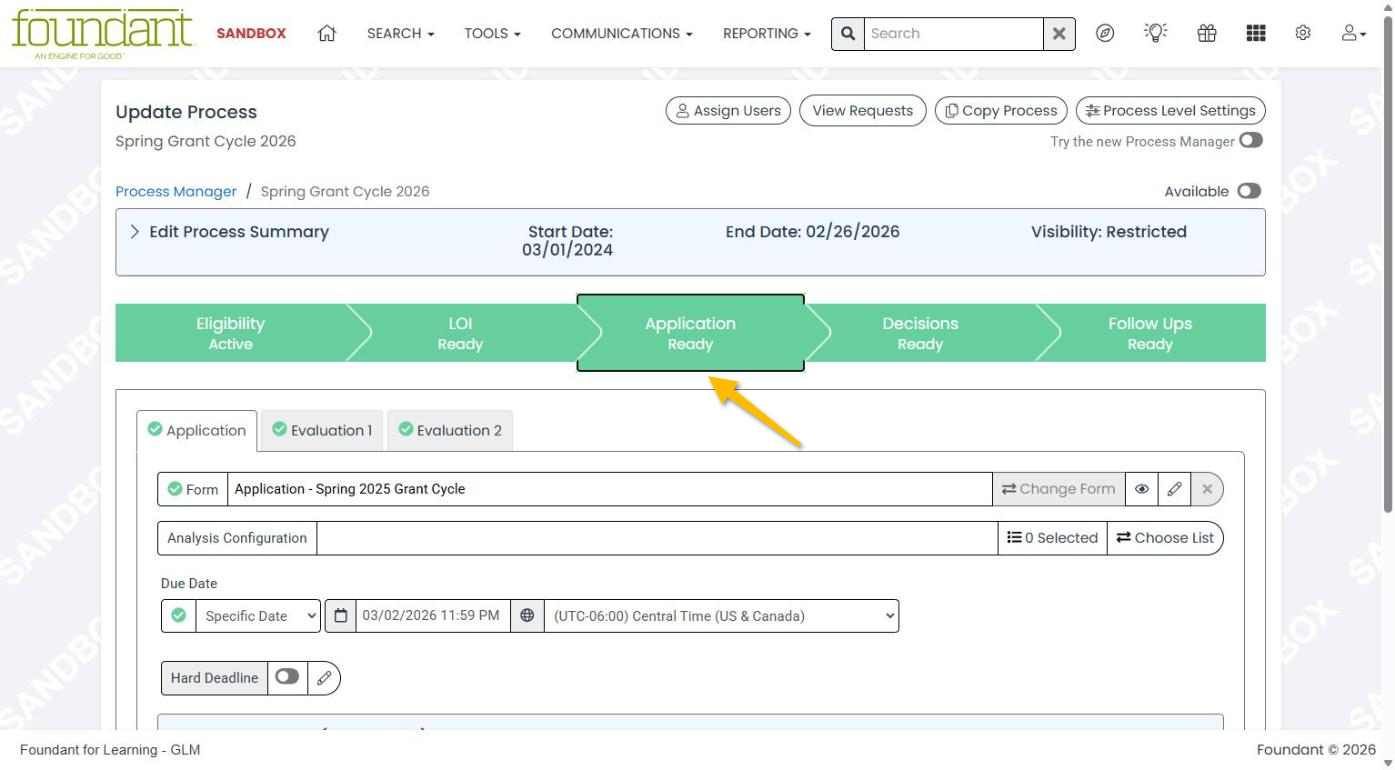
Task: Preview the form with the eye icon
Action: (x=1142, y=489)
